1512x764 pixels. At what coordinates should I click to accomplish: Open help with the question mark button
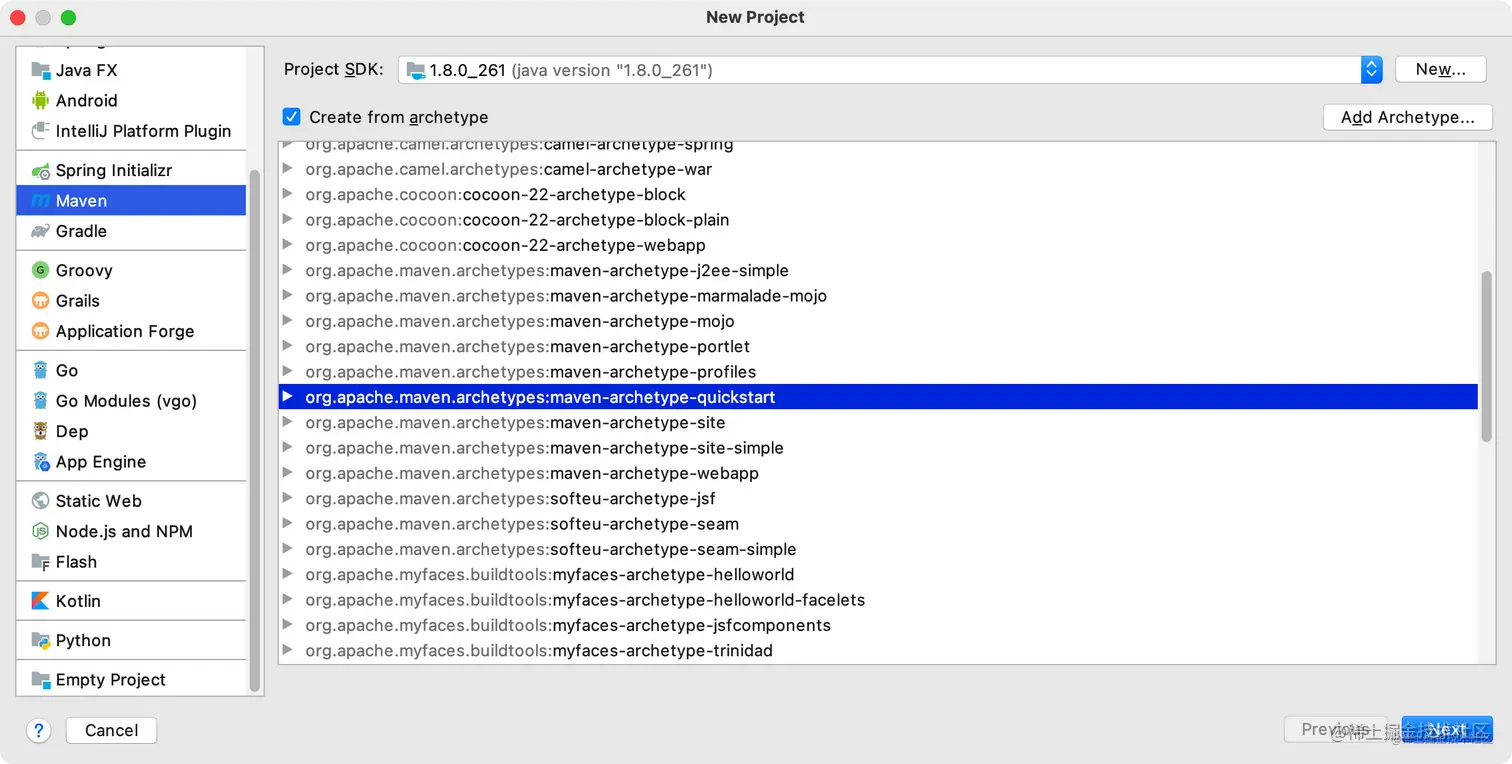click(38, 730)
